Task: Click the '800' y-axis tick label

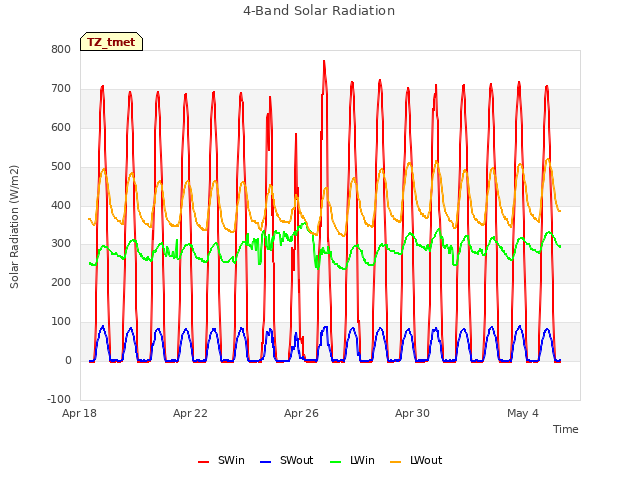Action: [61, 50]
